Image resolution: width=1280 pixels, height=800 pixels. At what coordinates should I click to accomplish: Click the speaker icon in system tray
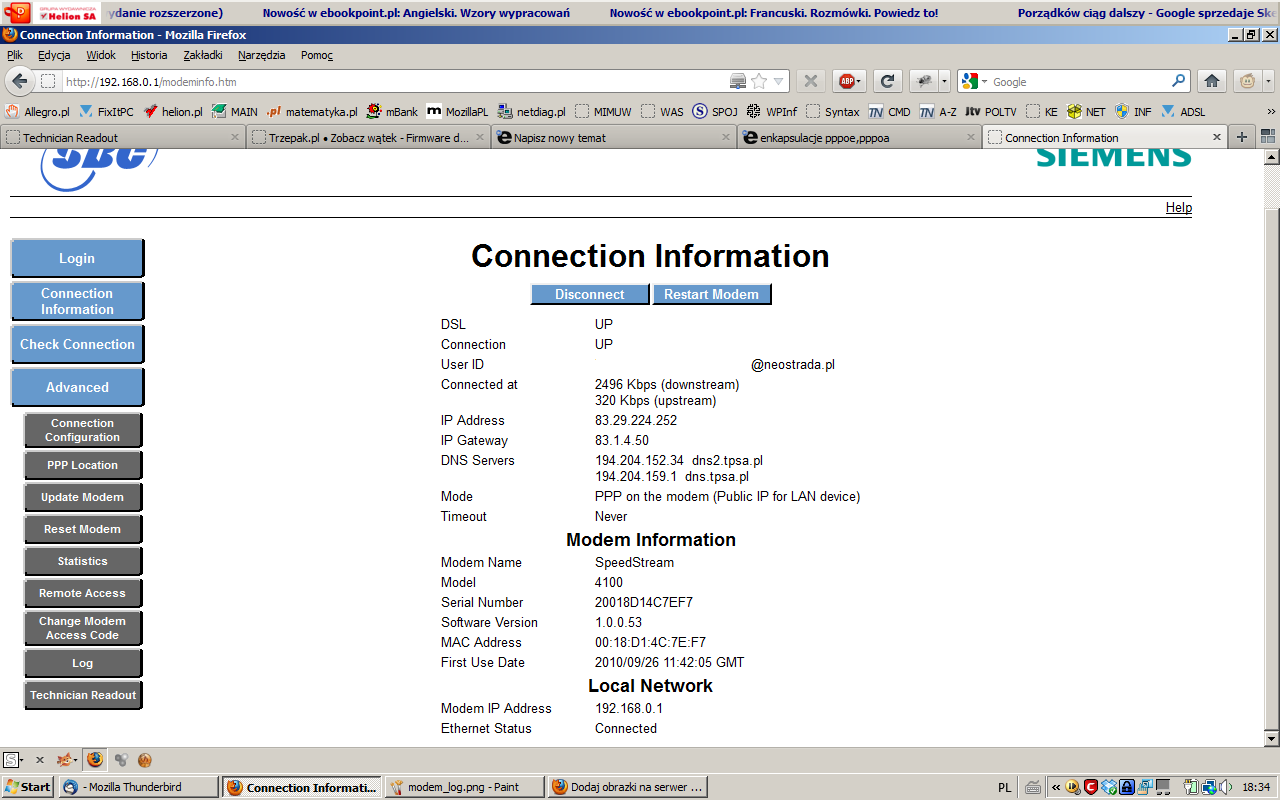(1226, 786)
